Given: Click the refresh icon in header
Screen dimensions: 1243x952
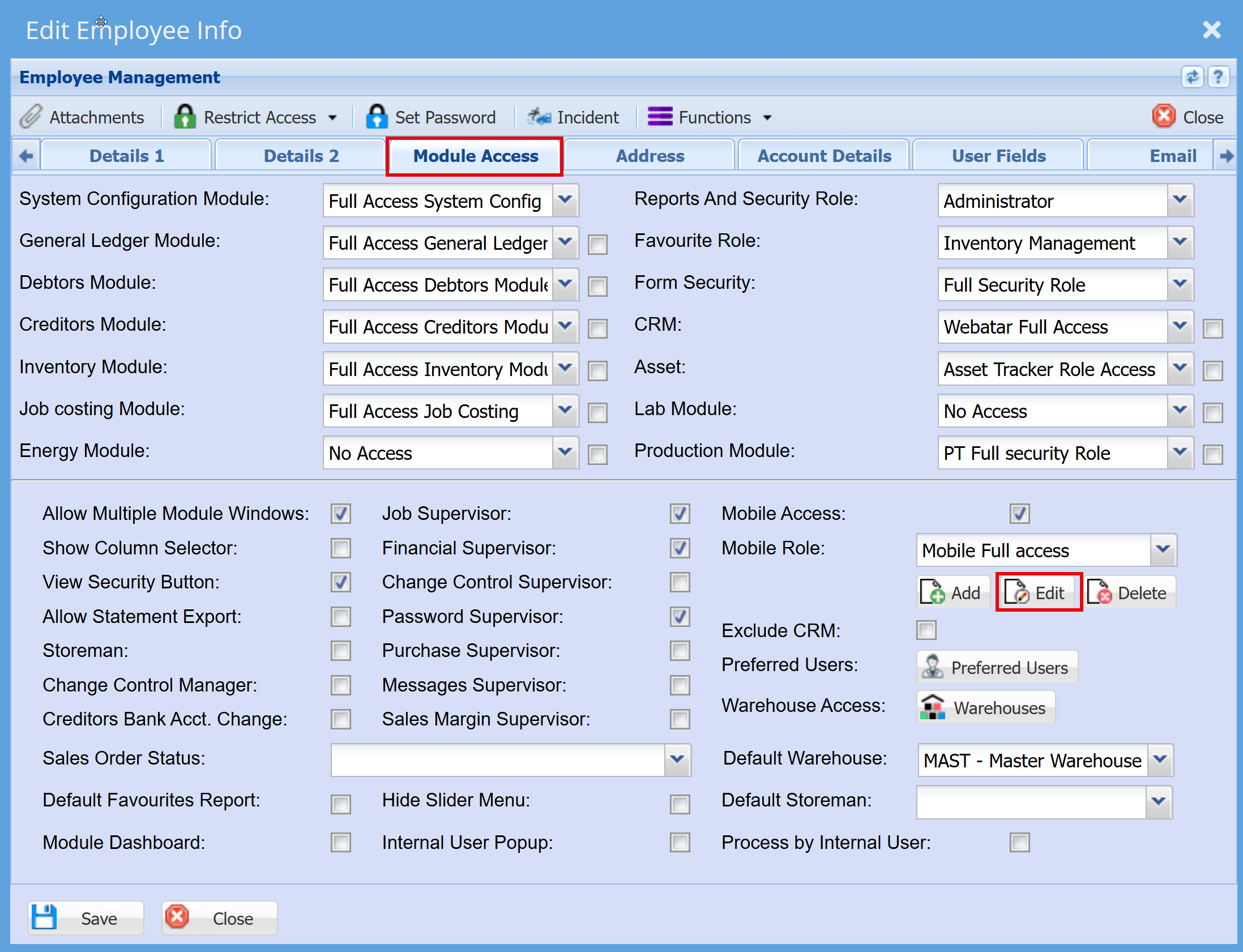Looking at the screenshot, I should pyautogui.click(x=1191, y=76).
